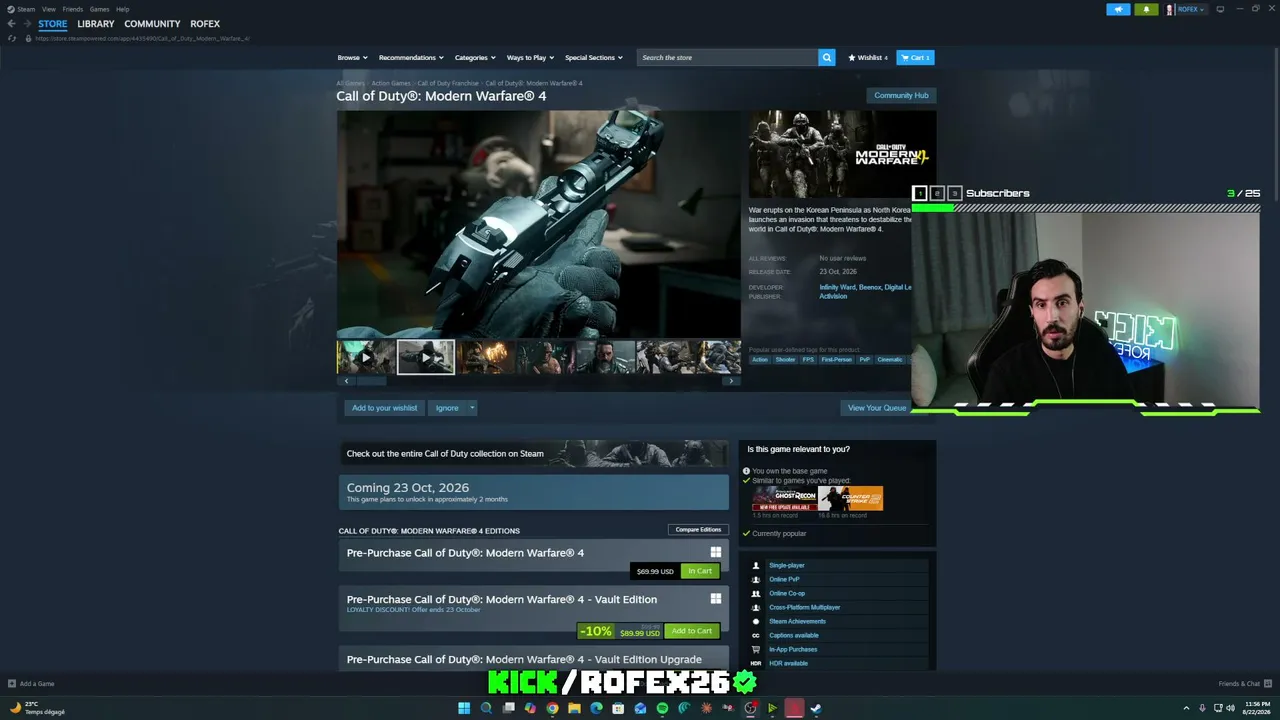Show hidden system tray icons
The width and height of the screenshot is (1280, 720).
(x=1187, y=708)
